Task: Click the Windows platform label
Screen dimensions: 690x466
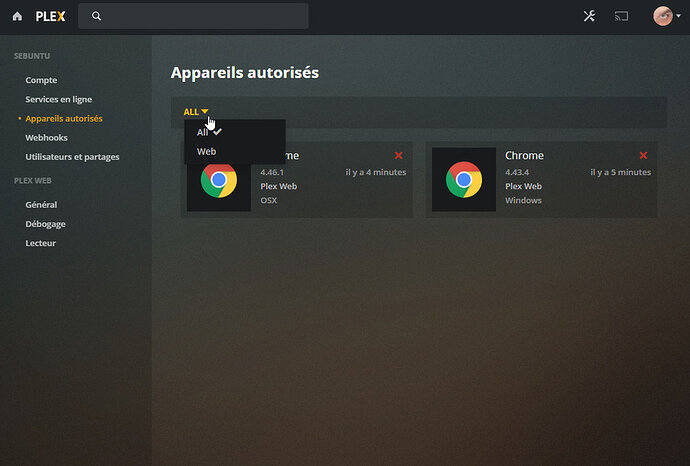Action: [x=523, y=200]
